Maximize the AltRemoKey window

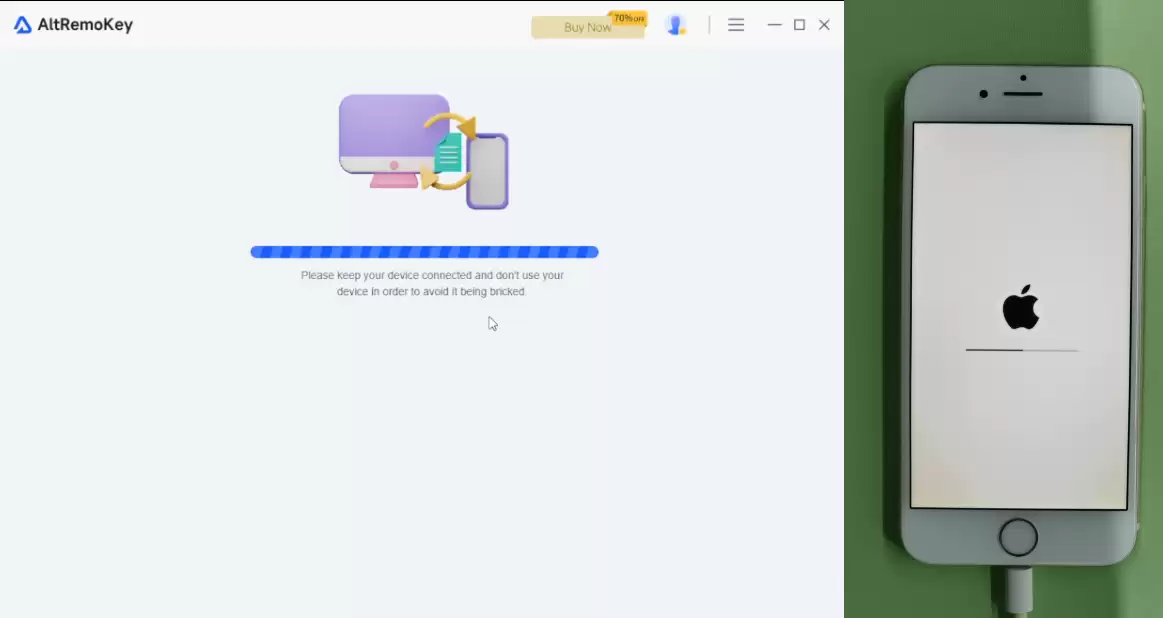click(800, 24)
